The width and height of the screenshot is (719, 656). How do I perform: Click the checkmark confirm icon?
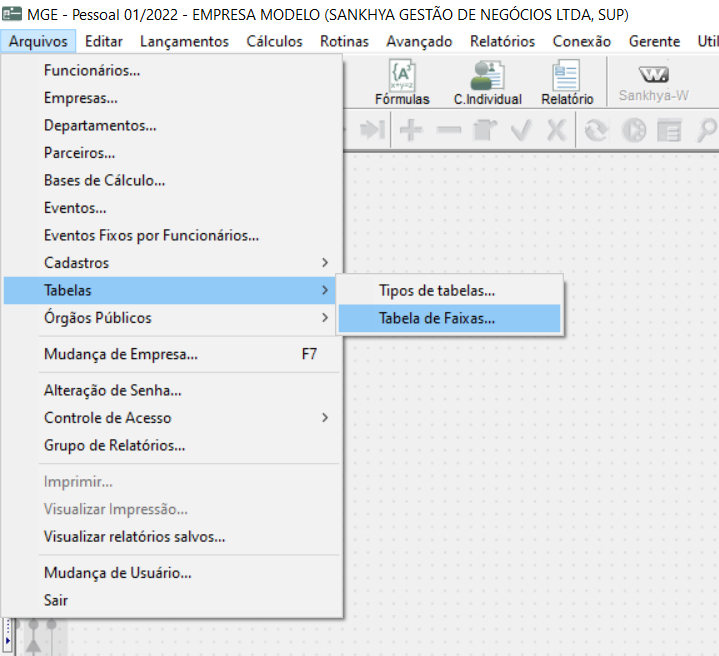coord(521,130)
